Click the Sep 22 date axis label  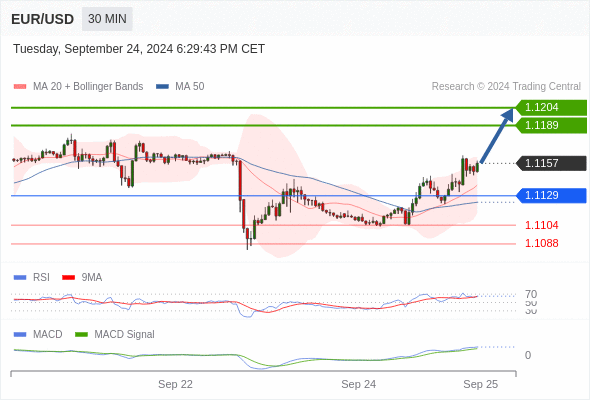(x=175, y=385)
